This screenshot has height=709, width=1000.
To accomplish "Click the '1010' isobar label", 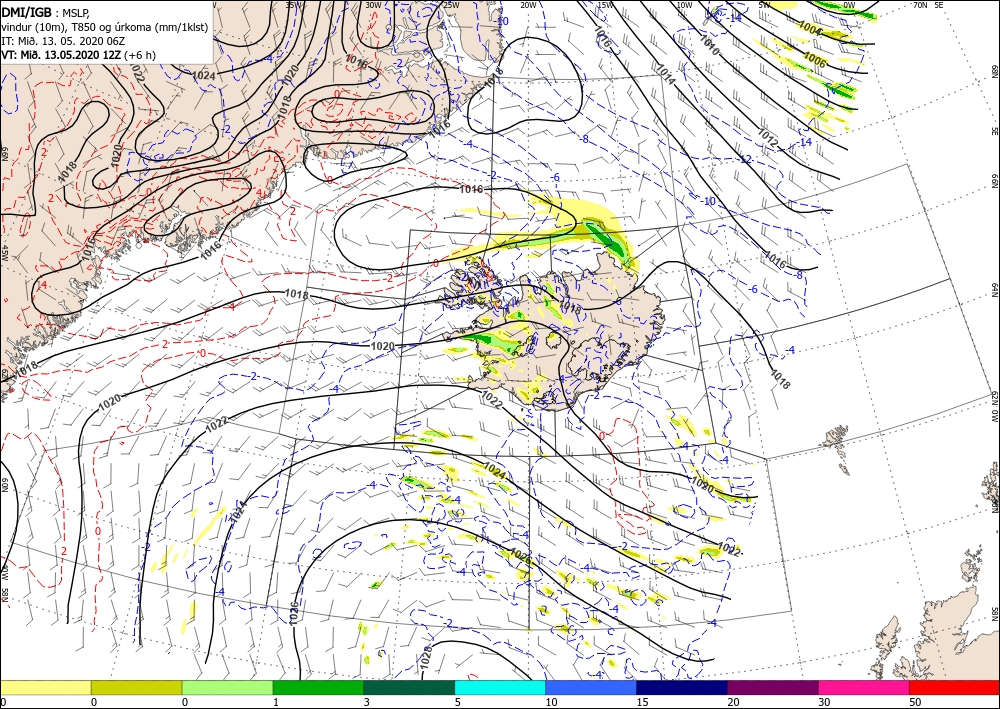I will (710, 45).
